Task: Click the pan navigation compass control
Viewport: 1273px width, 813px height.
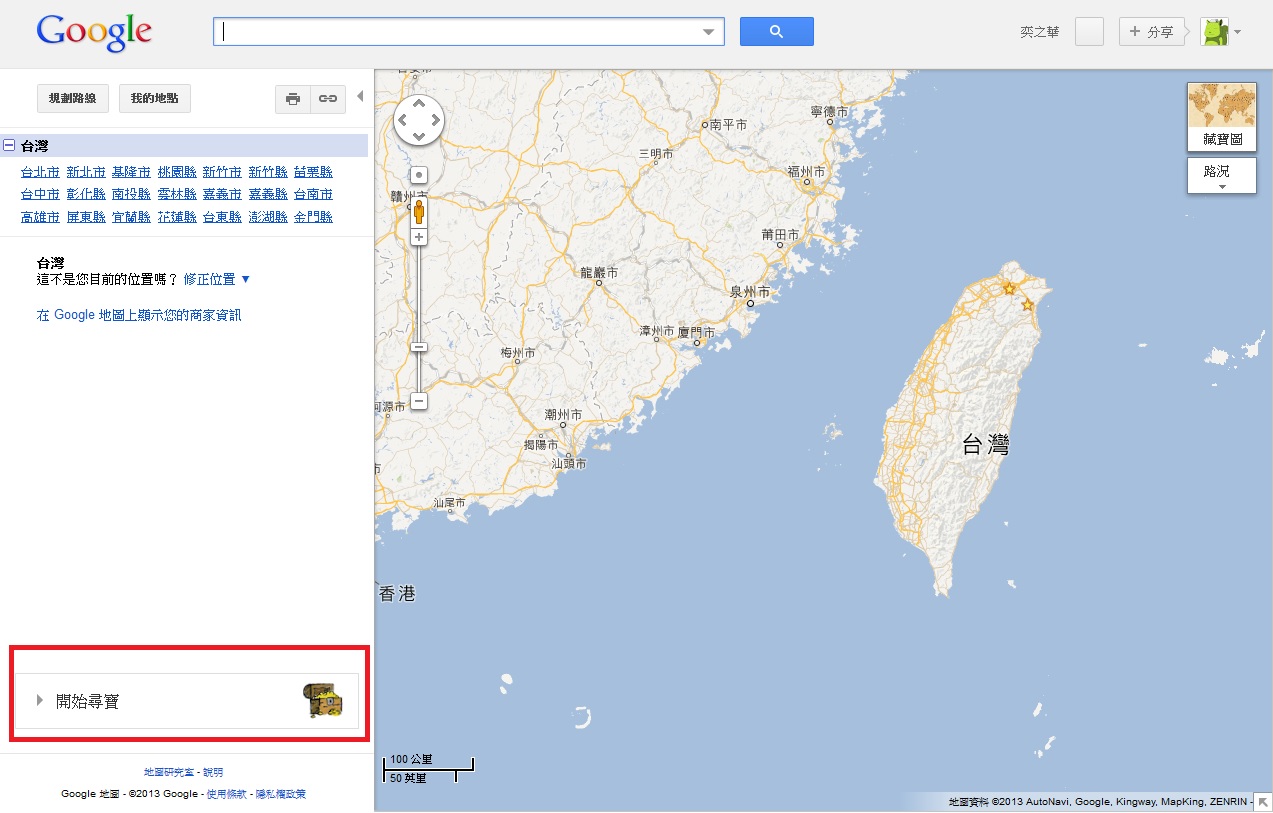Action: (419, 120)
